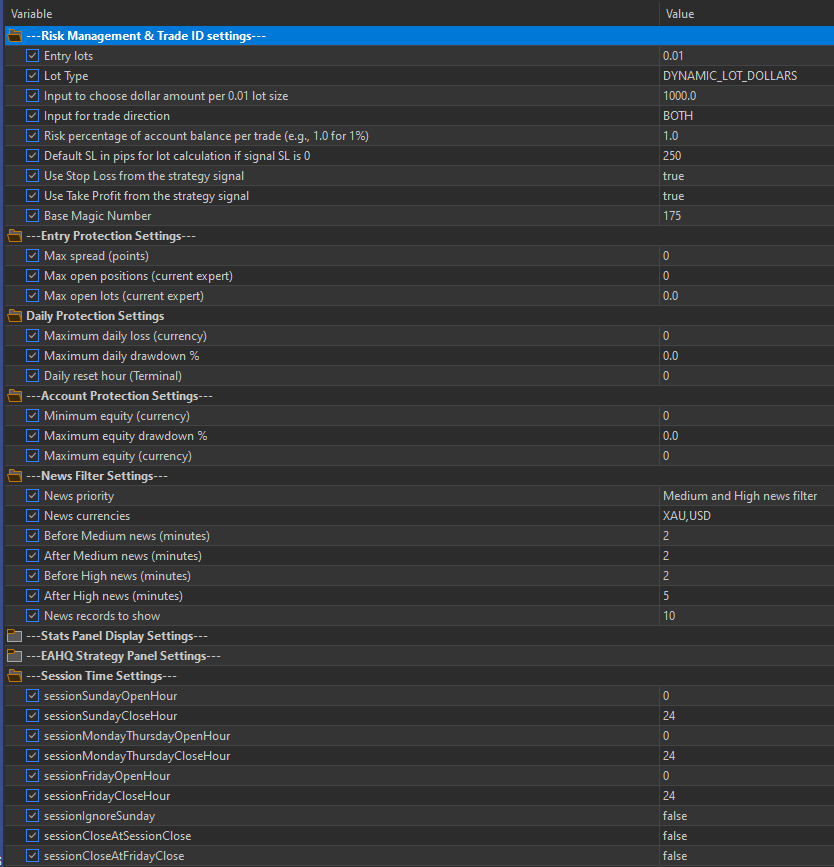Expand the Stats Panel Display Settings folder icon
Image resolution: width=834 pixels, height=867 pixels.
(14, 636)
